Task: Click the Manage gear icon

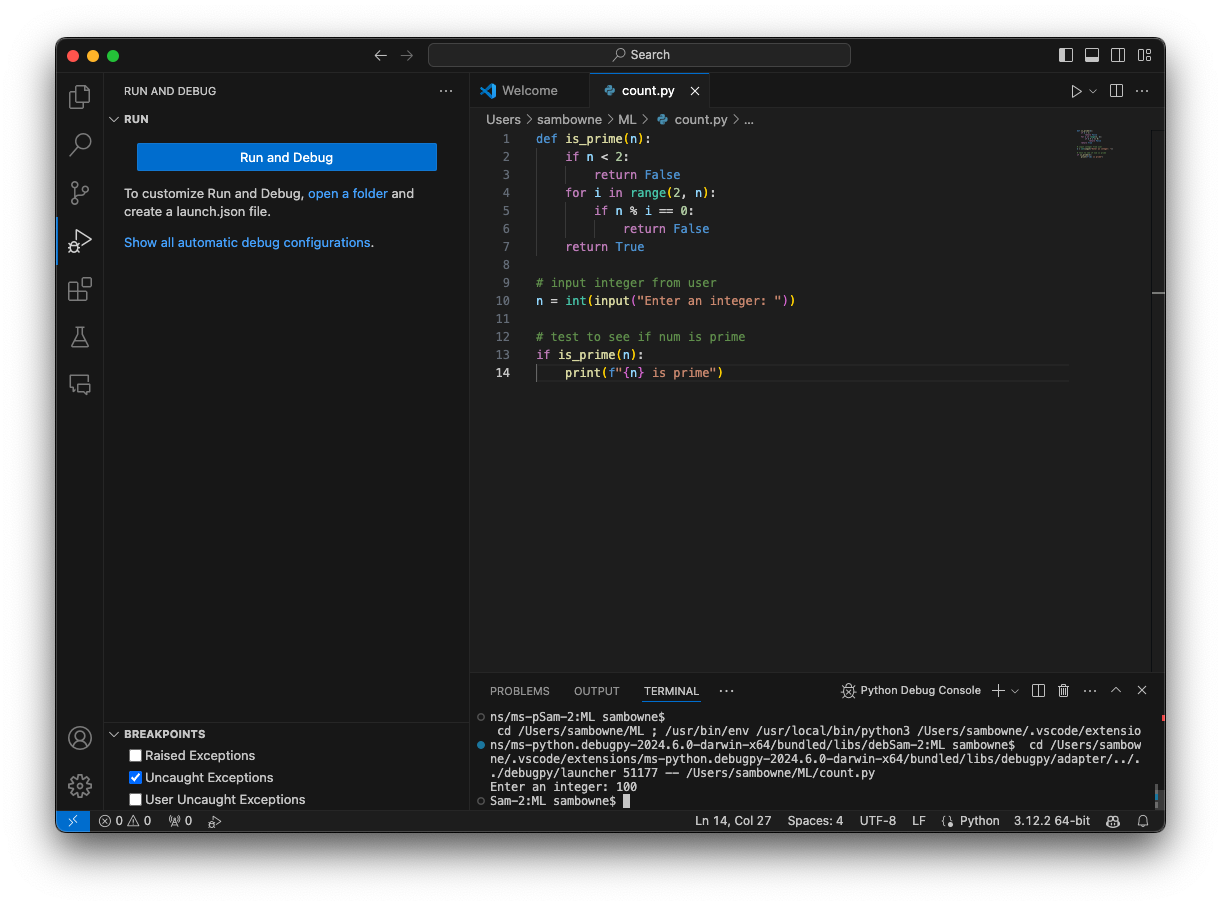Action: coord(80,785)
